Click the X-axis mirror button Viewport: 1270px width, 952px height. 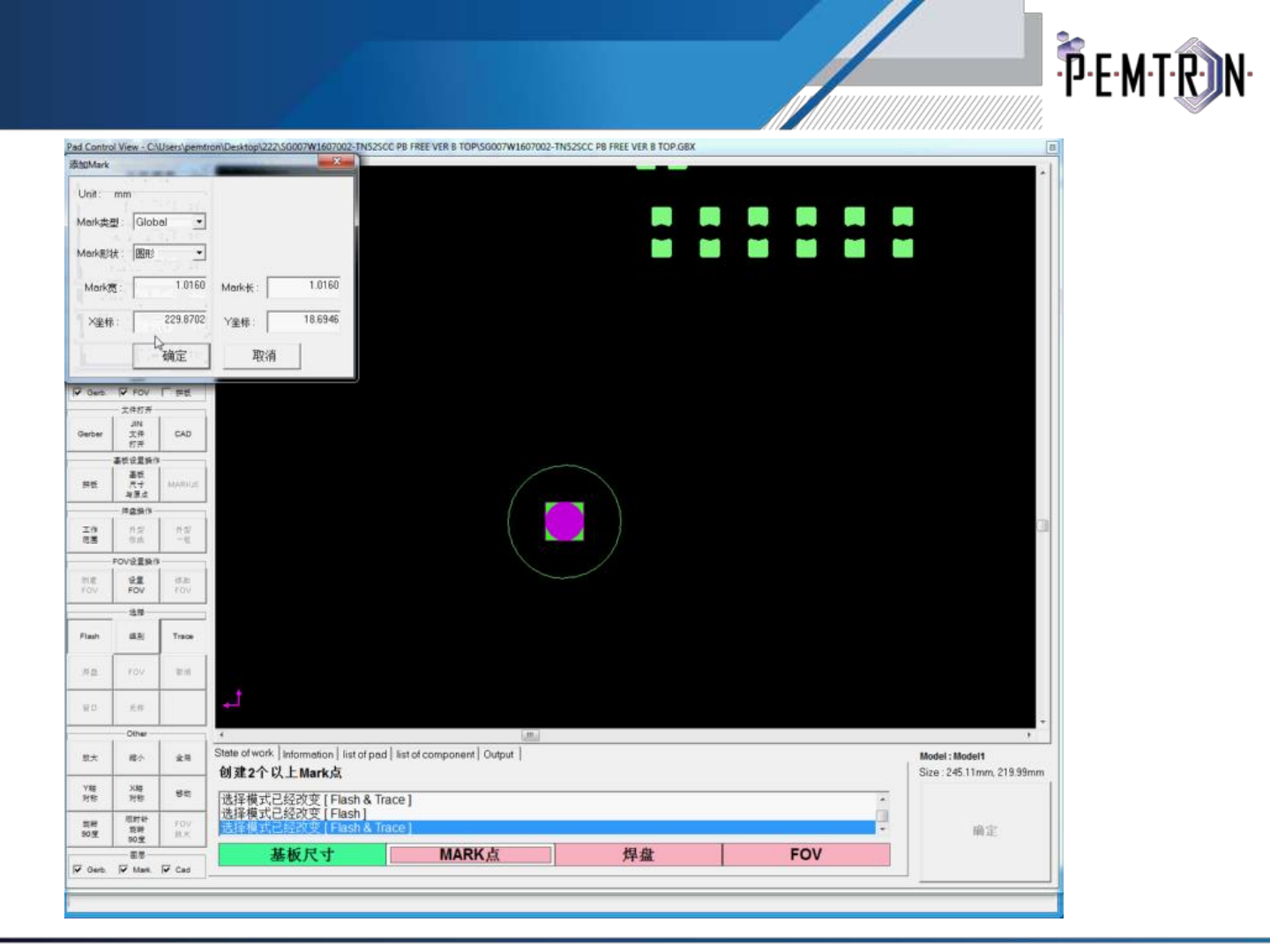coord(137,793)
